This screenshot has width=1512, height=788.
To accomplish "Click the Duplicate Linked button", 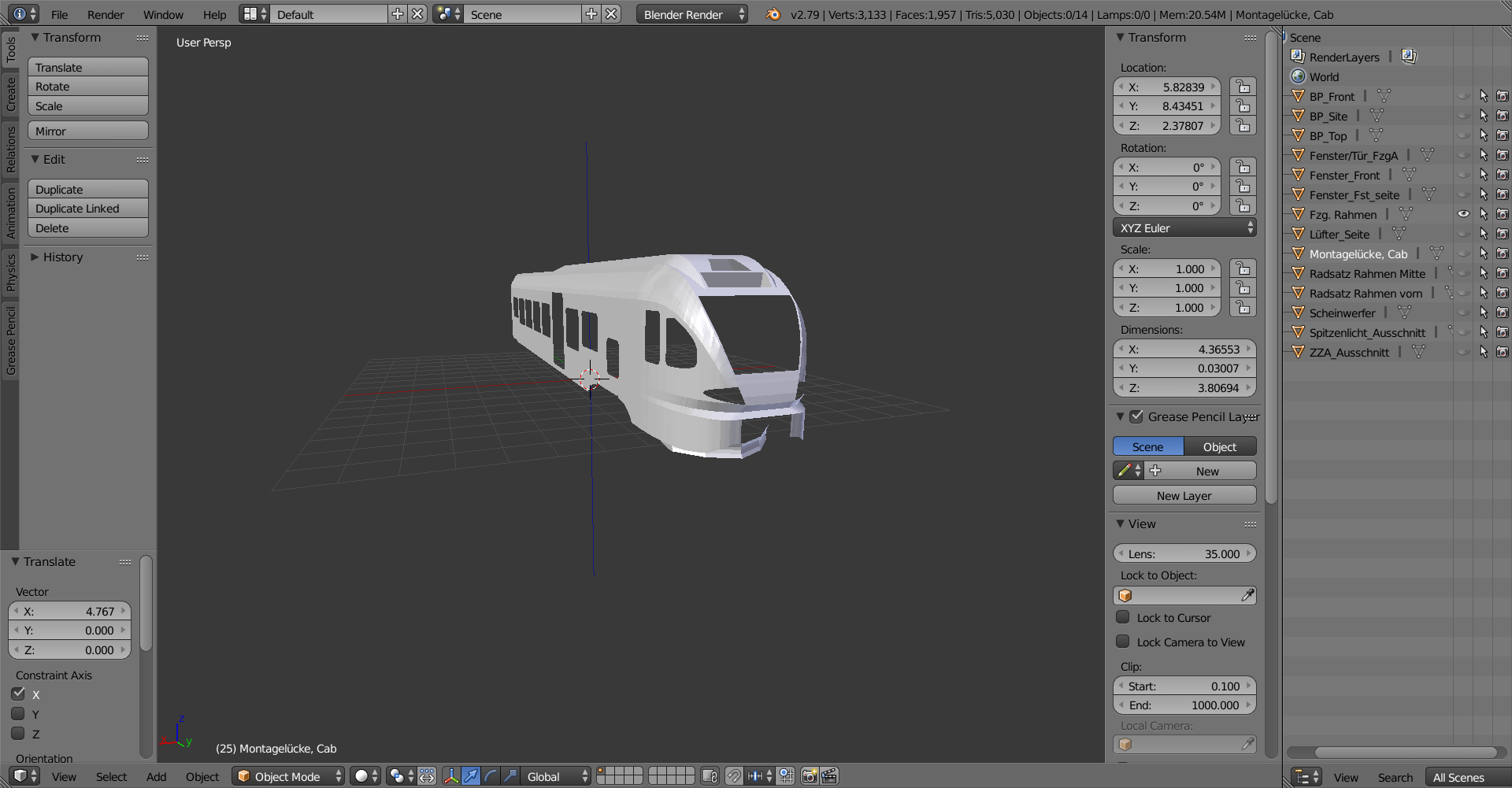I will (87, 209).
